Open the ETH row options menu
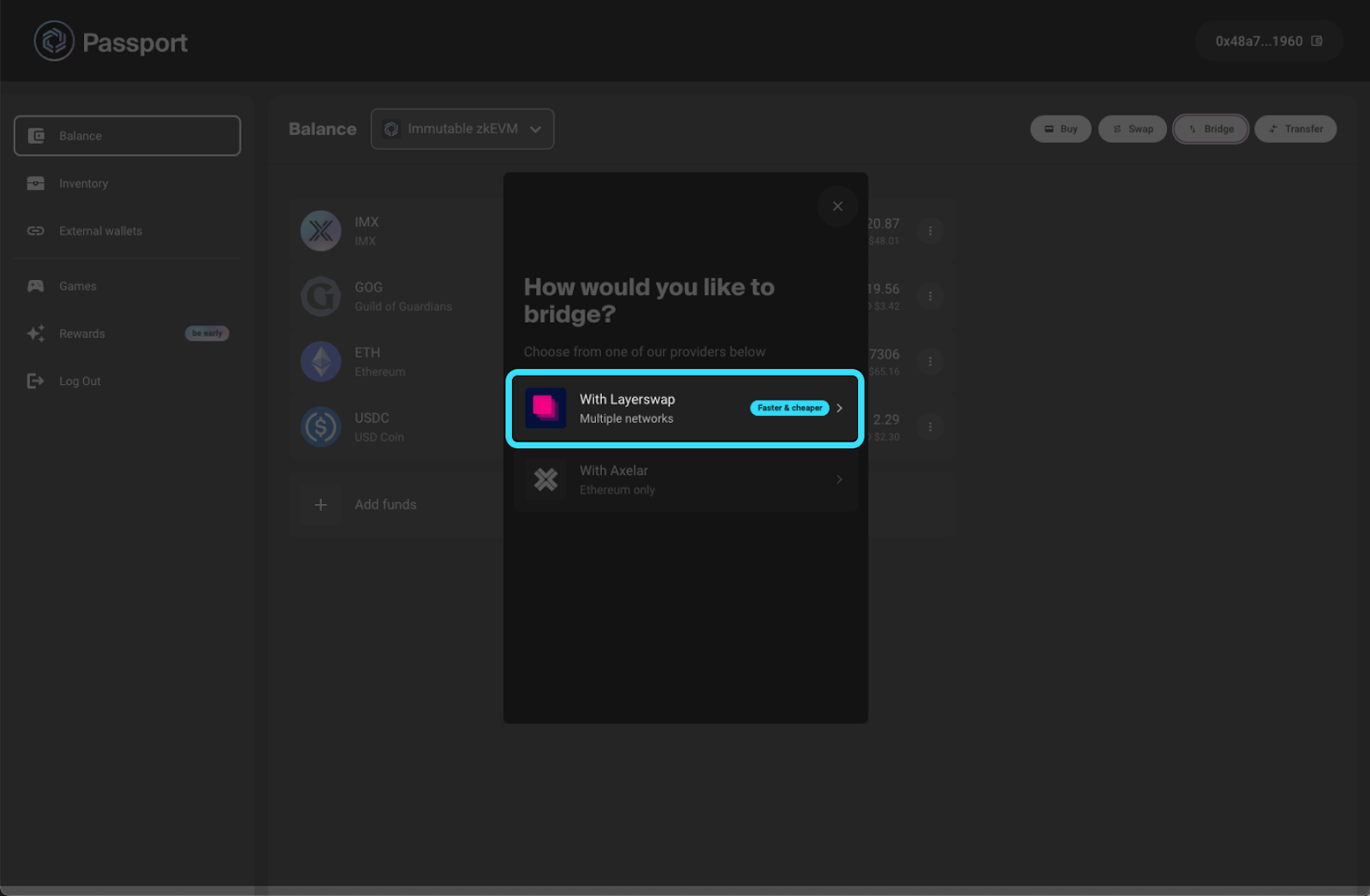The image size is (1370, 896). click(x=930, y=361)
